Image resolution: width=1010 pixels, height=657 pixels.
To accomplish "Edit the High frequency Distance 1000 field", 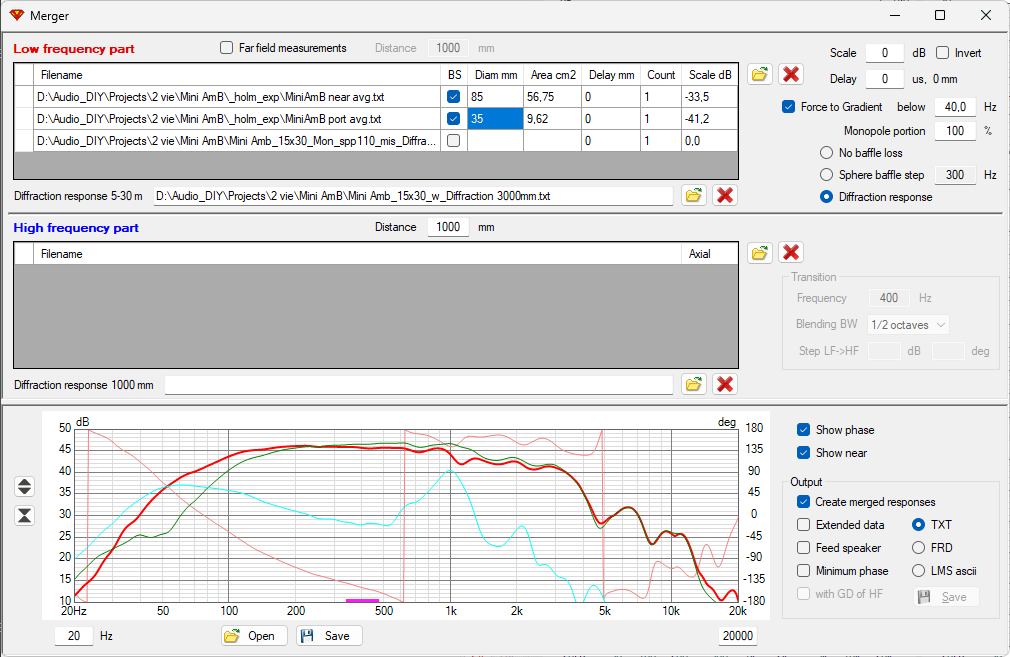I will click(448, 227).
